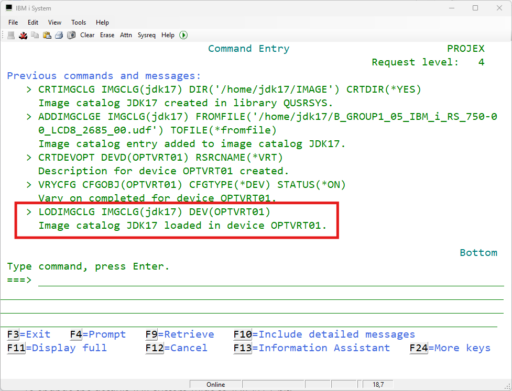The height and width of the screenshot is (391, 512).
Task: Click F10=Include detailed messages
Action: pos(324,334)
